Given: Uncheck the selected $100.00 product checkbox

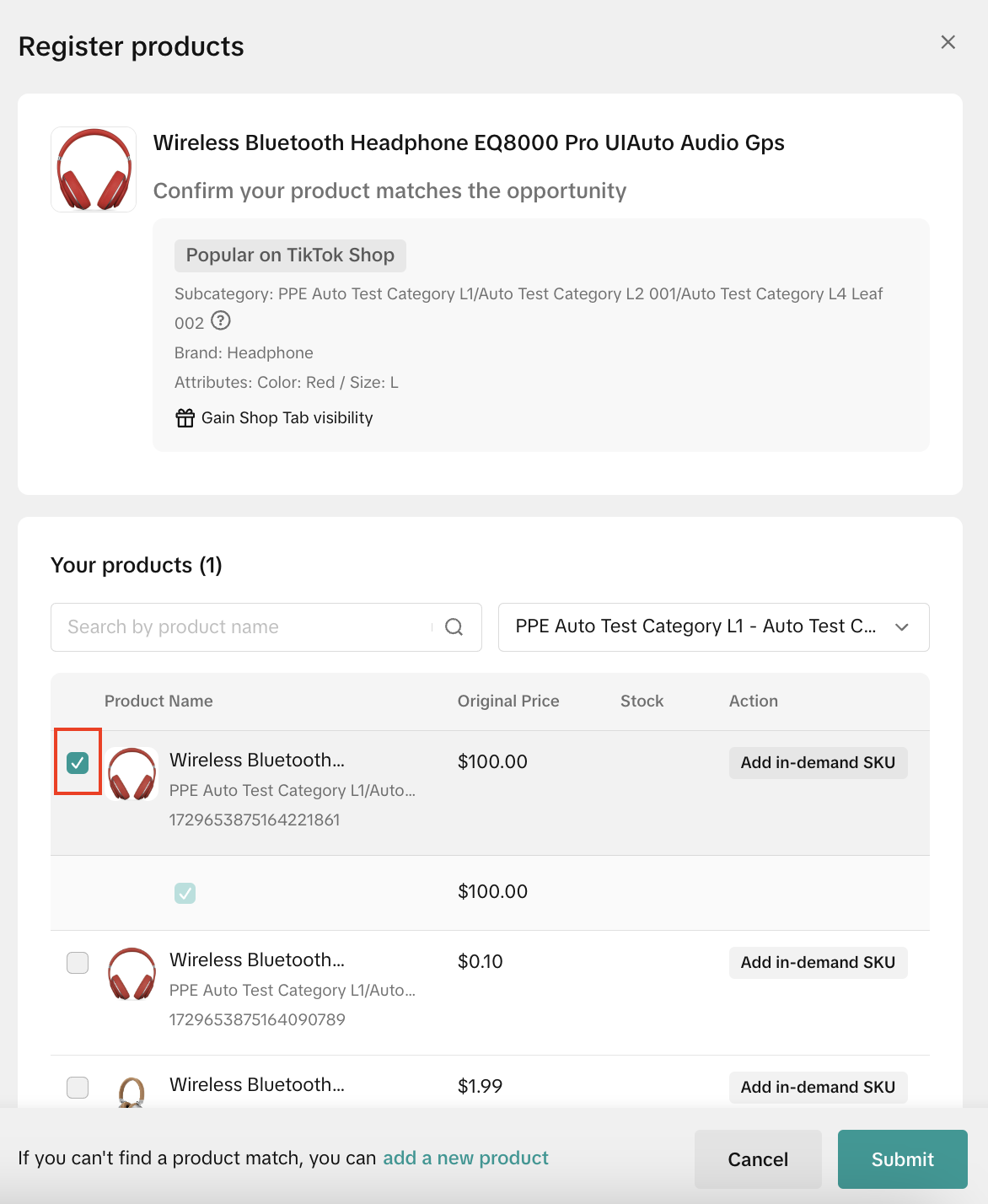Looking at the screenshot, I should (78, 763).
